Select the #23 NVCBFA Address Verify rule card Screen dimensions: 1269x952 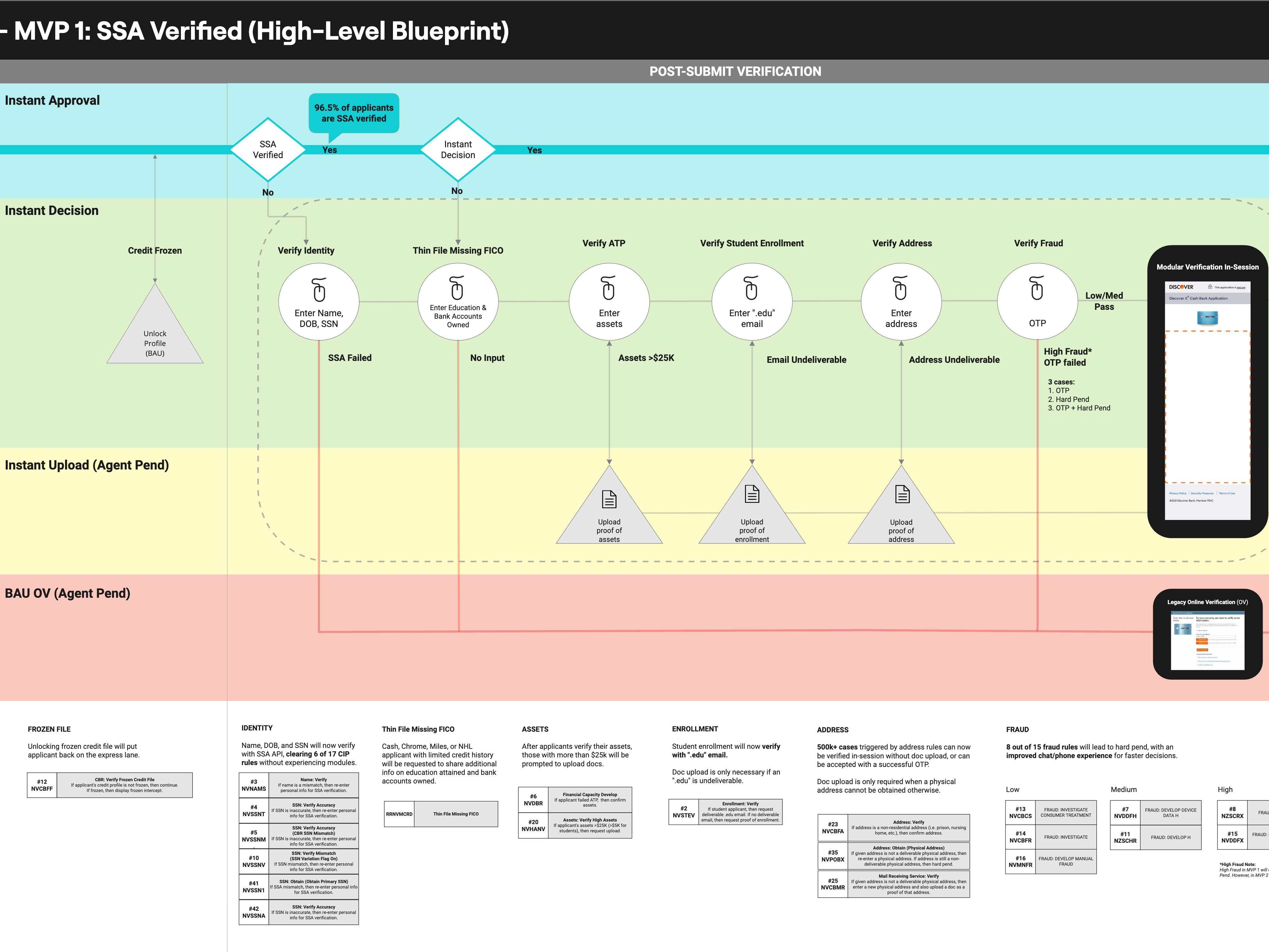pyautogui.click(x=893, y=828)
